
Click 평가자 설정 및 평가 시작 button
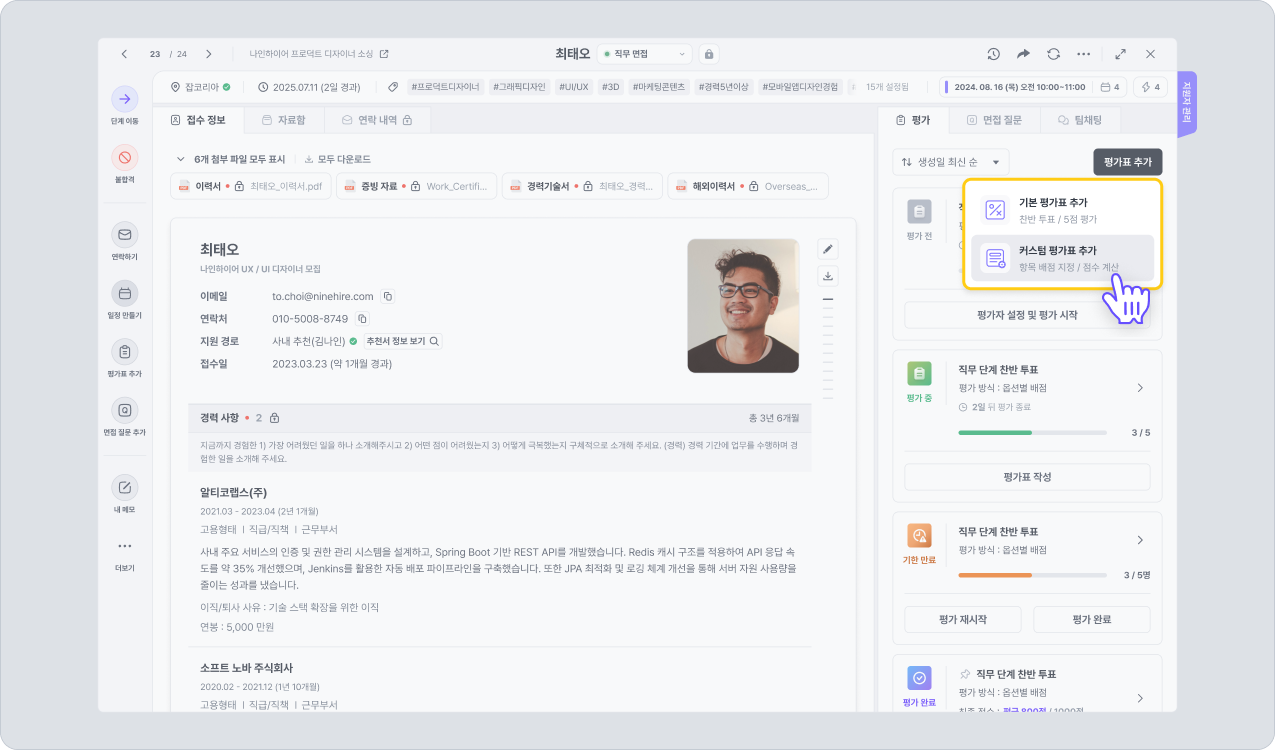click(1027, 315)
